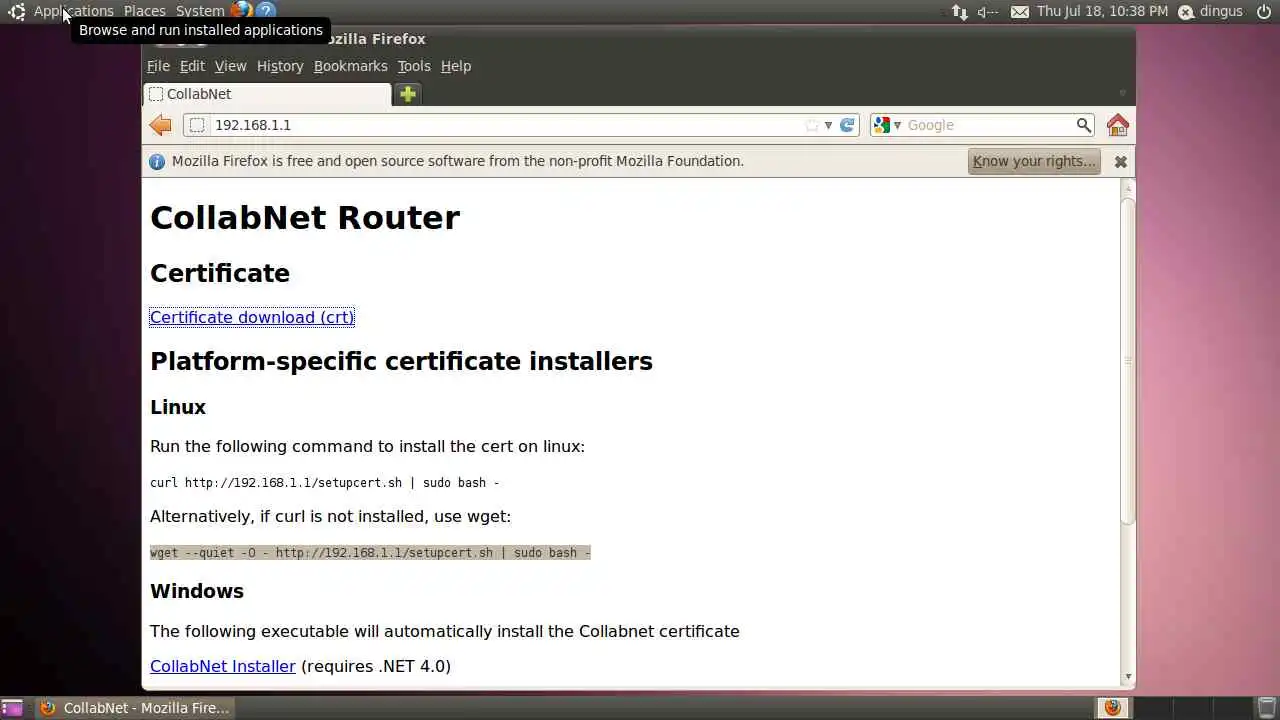
Task: Click the dingus user name
Action: pos(1221,11)
